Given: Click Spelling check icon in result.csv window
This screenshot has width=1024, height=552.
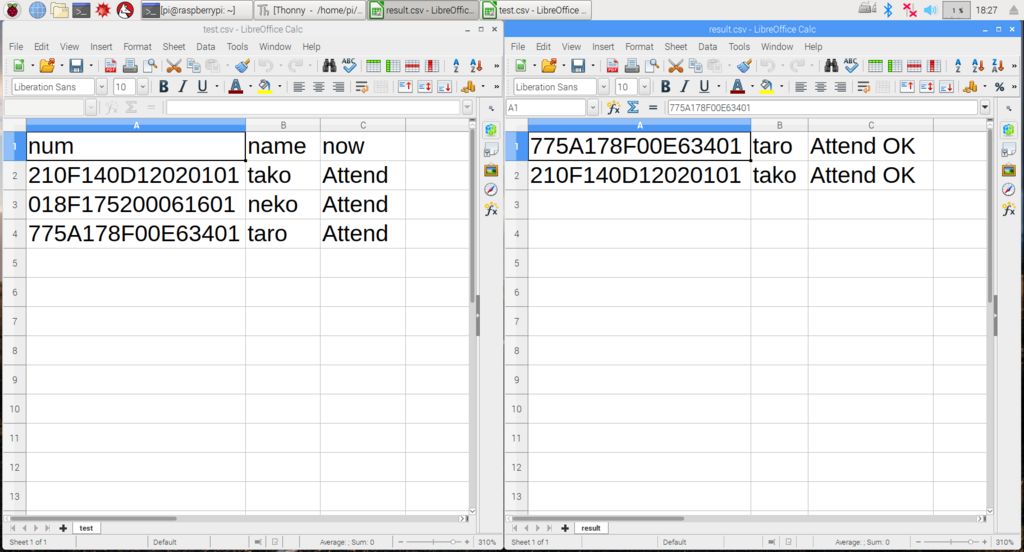Looking at the screenshot, I should pyautogui.click(x=849, y=66).
